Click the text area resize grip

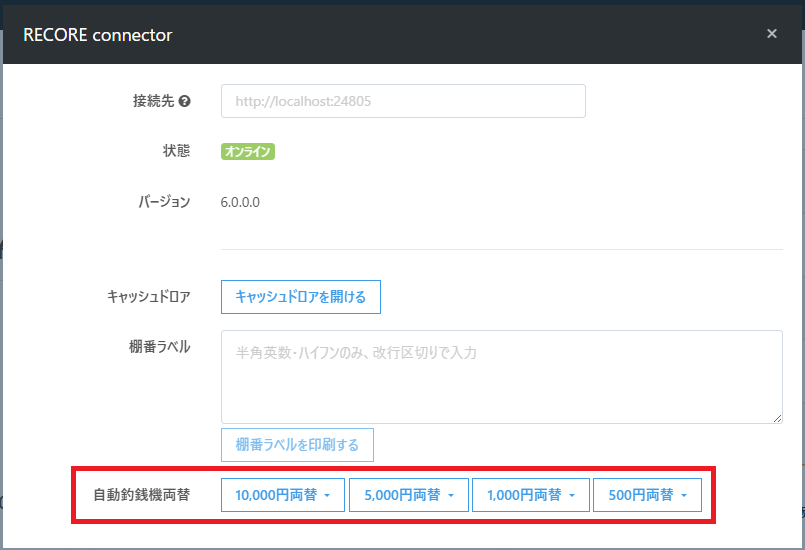(777, 419)
